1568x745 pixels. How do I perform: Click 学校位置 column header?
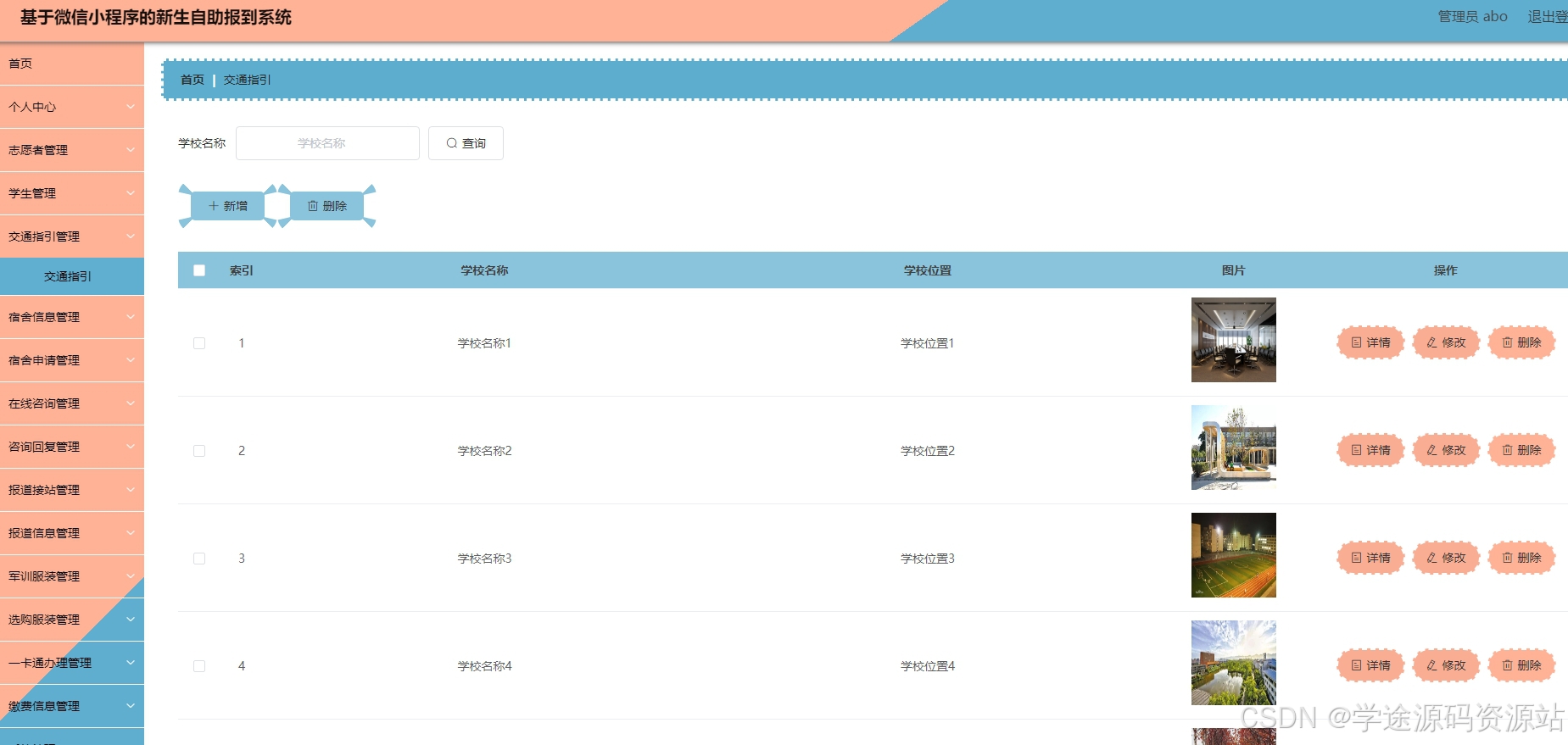tap(928, 270)
